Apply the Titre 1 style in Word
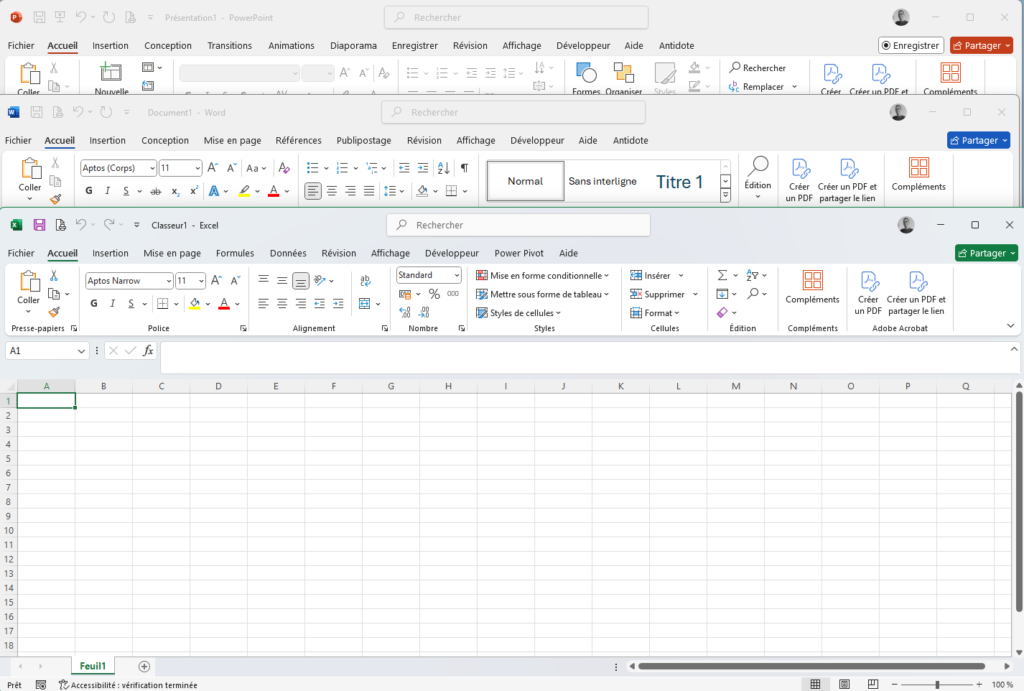1024x691 pixels. (x=679, y=182)
